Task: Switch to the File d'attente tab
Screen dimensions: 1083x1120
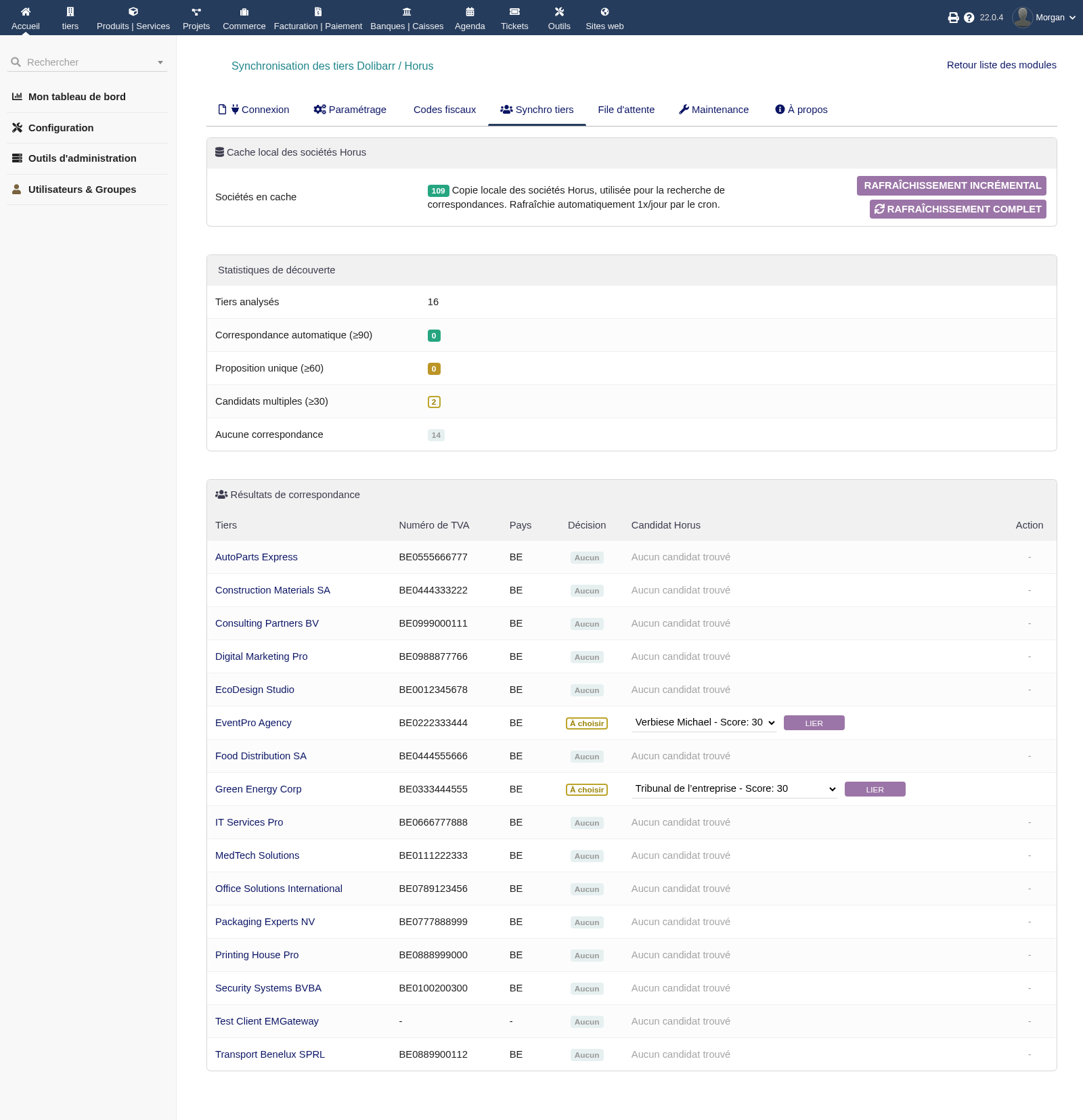Action: click(x=626, y=110)
